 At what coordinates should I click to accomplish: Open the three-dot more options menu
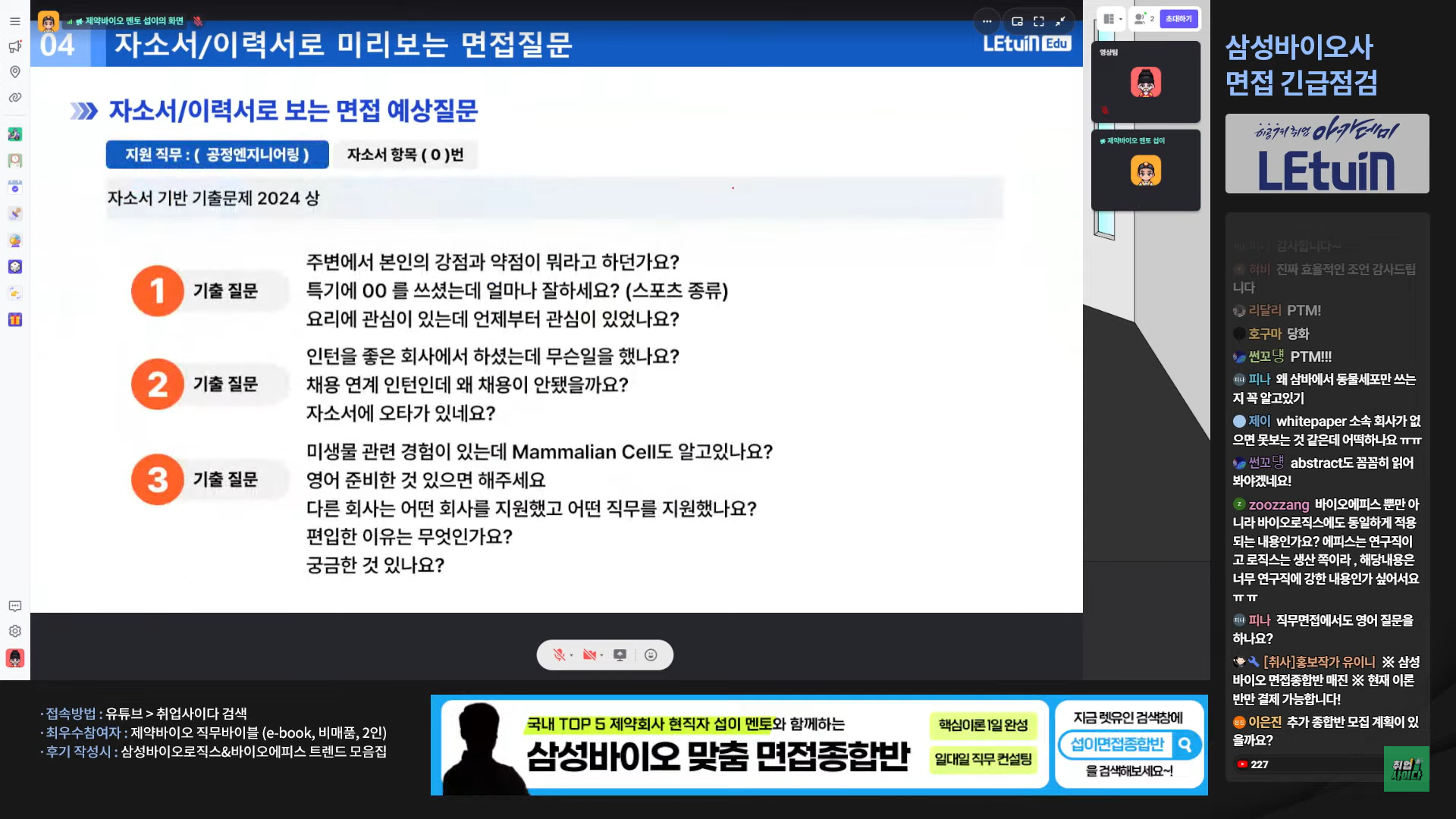coord(987,21)
